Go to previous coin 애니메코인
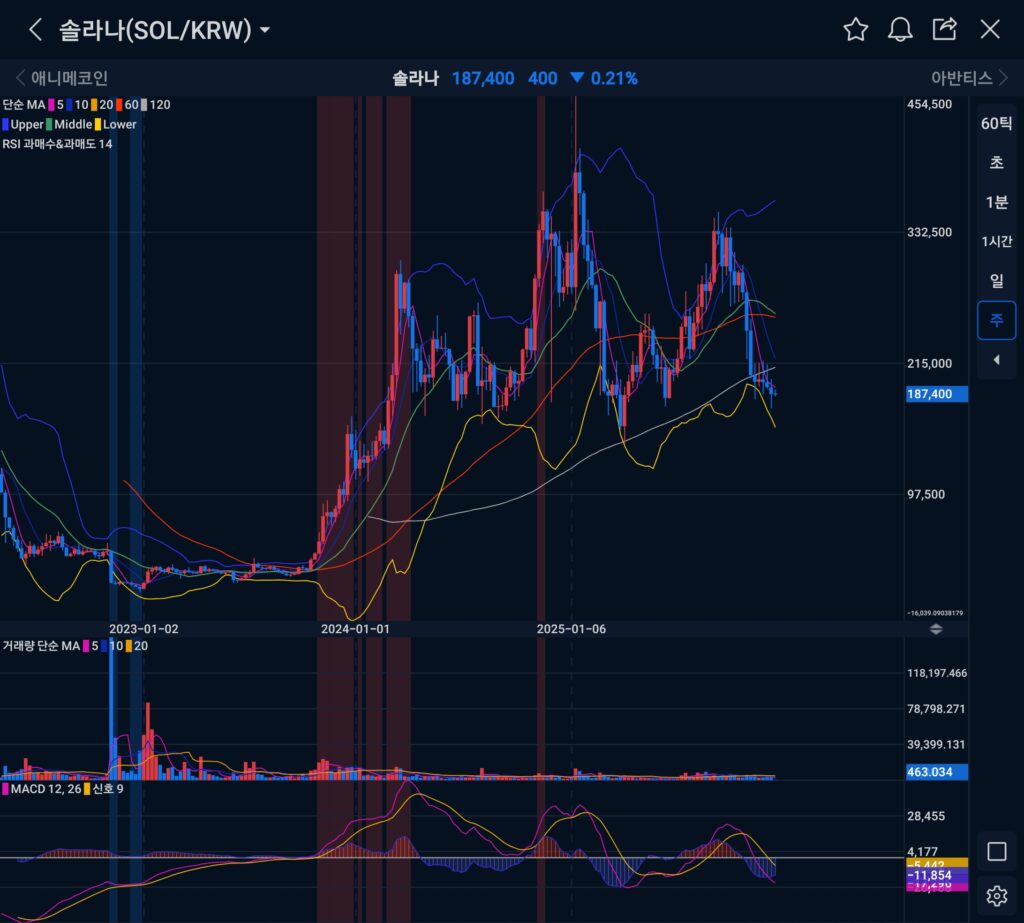Screen dimensions: 1024x923 [x=62, y=78]
